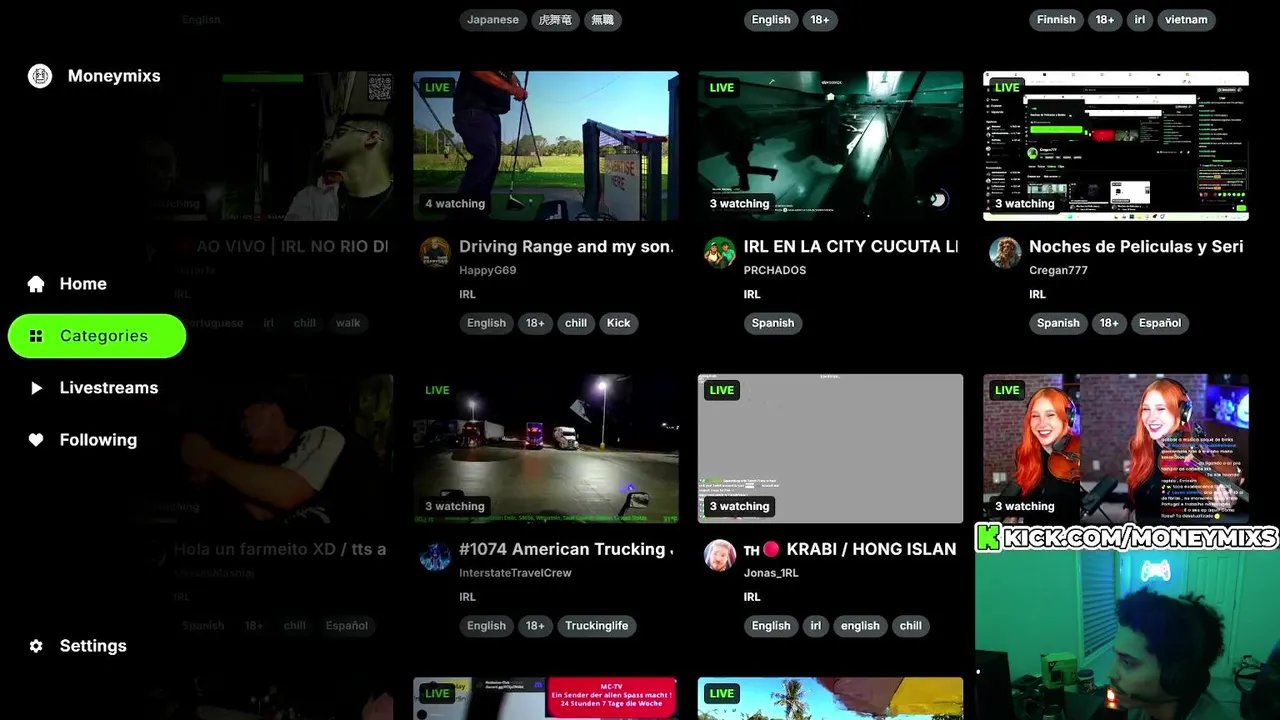Click the Categories grid icon

tap(36, 336)
